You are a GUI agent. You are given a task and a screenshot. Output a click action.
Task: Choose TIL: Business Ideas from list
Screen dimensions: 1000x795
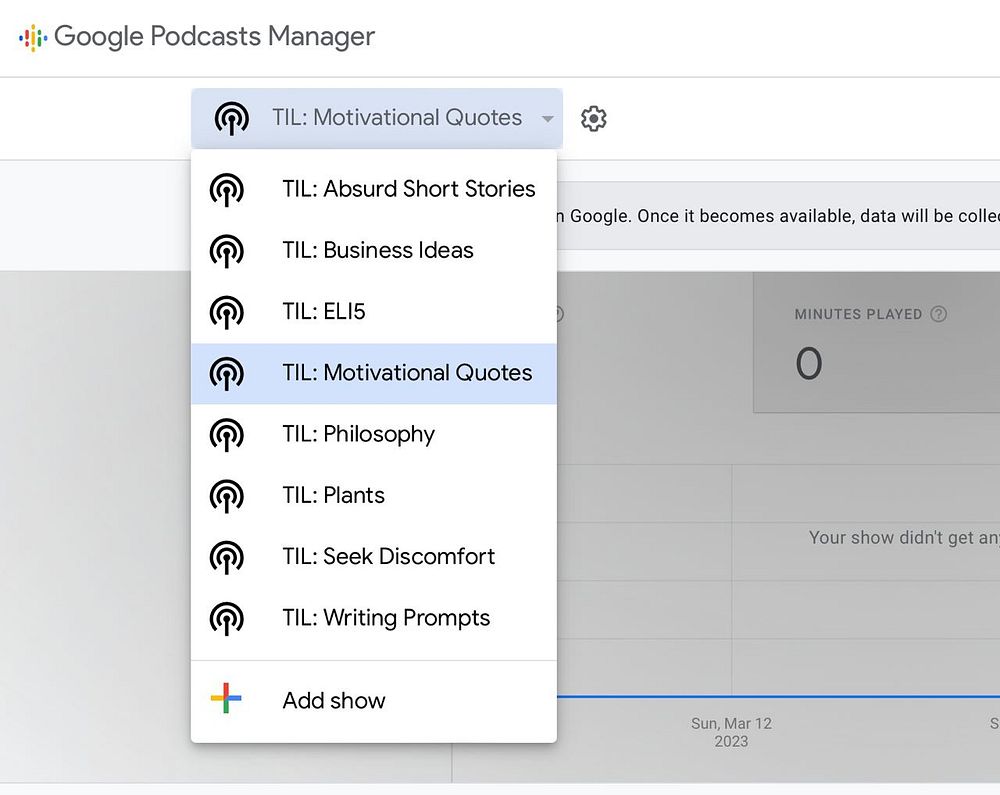pyautogui.click(x=378, y=250)
